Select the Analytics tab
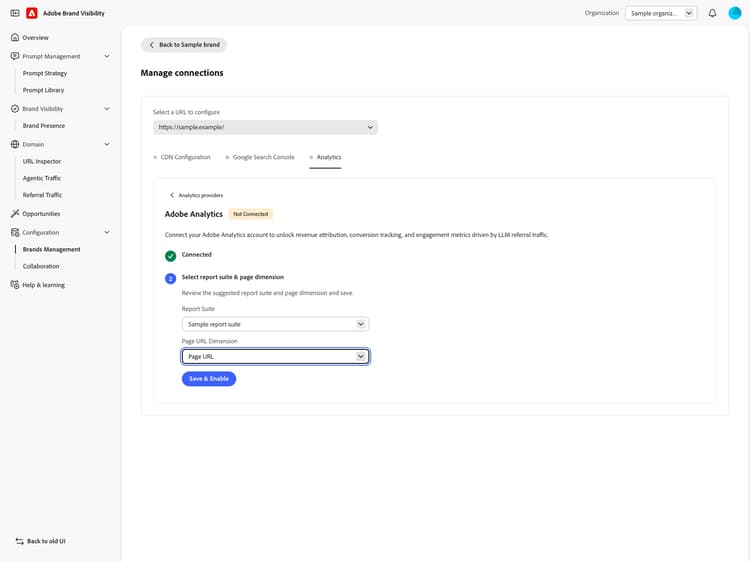750x562 pixels. click(x=325, y=157)
